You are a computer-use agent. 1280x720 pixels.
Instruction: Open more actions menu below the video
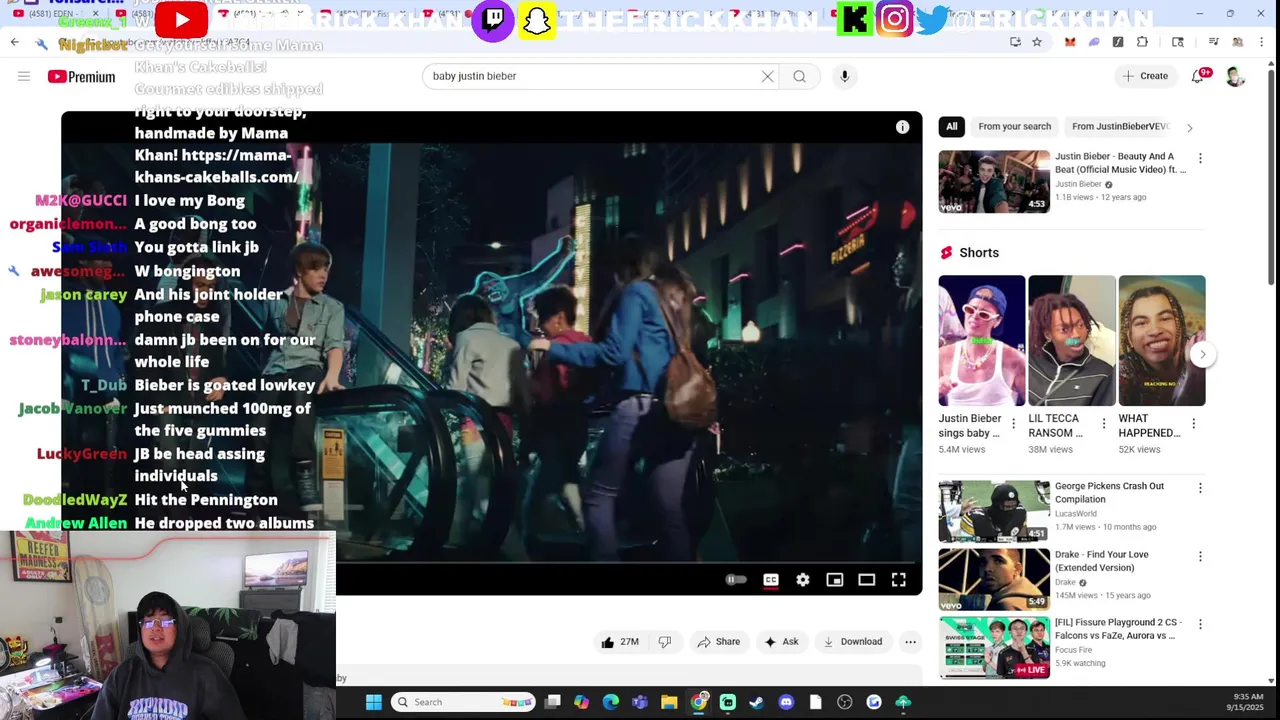click(910, 642)
